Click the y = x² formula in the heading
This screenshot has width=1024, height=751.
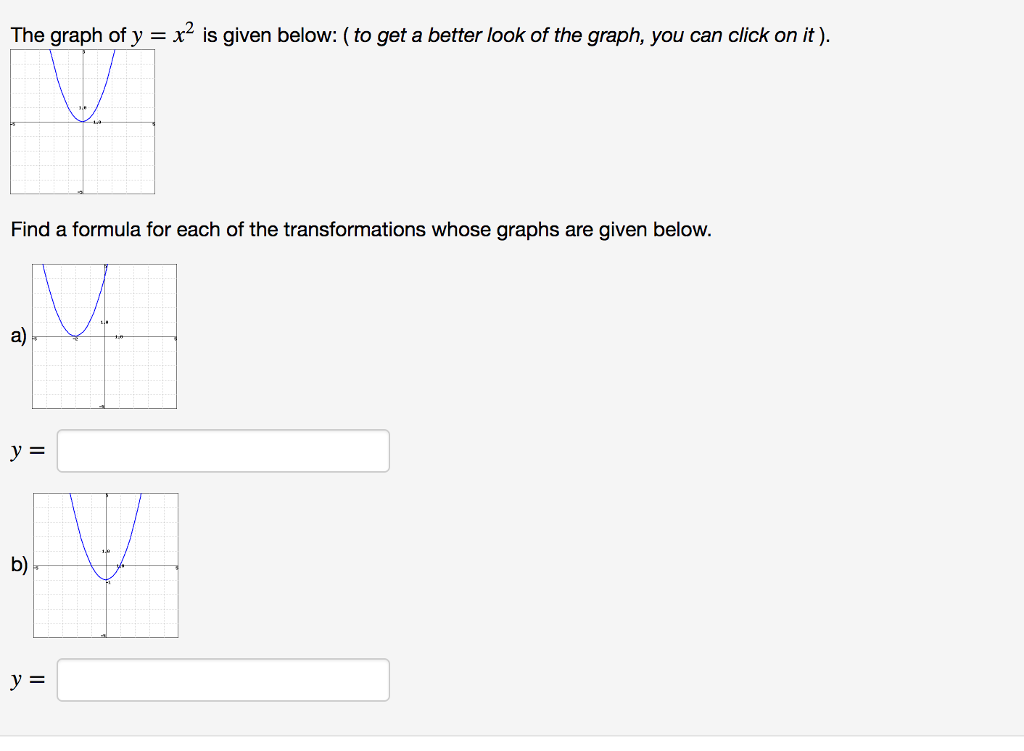pos(163,34)
